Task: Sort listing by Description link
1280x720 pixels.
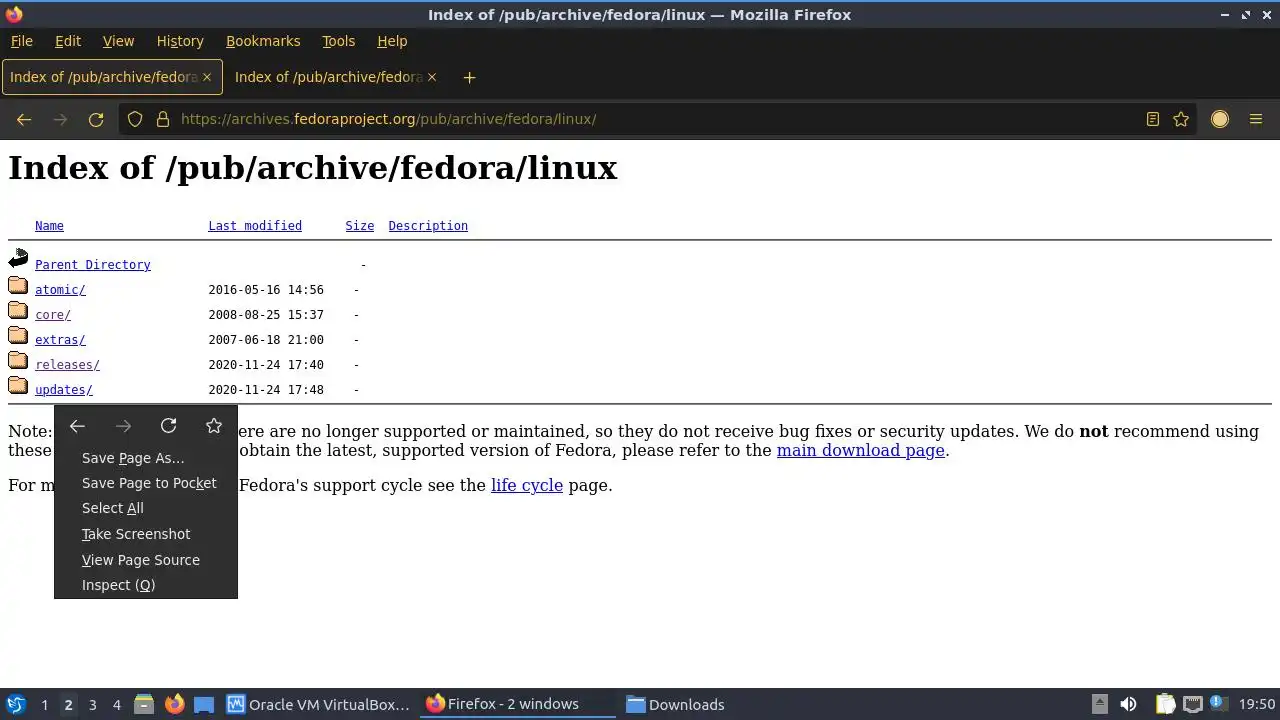Action: click(x=428, y=226)
